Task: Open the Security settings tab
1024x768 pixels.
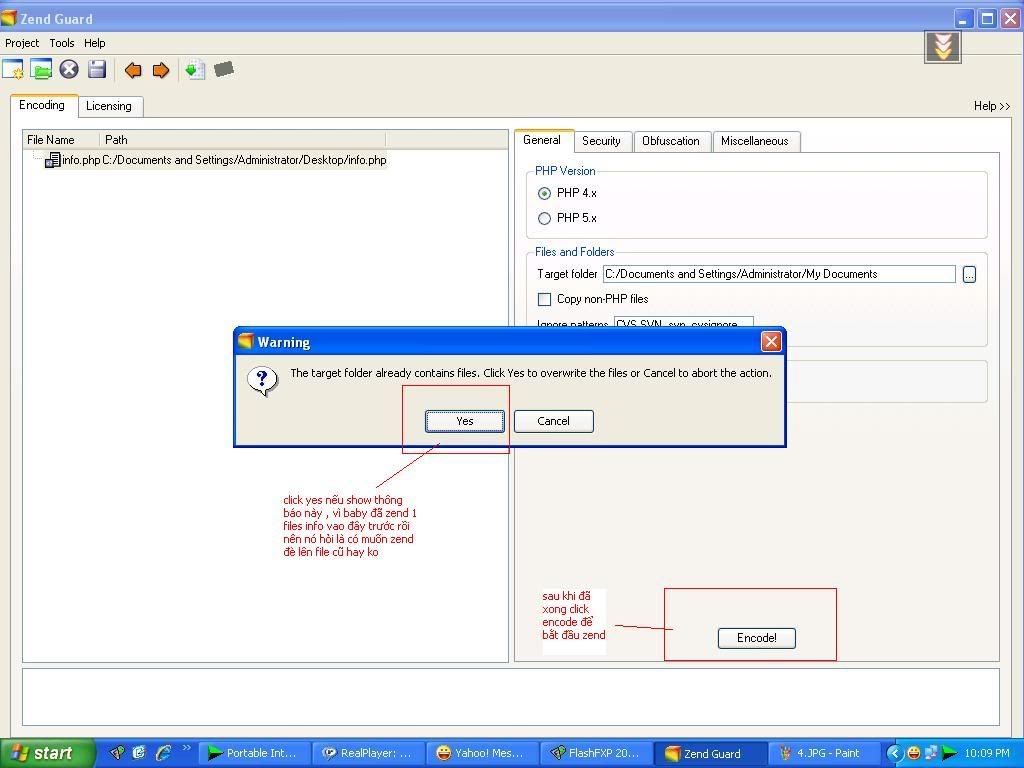Action: pyautogui.click(x=601, y=141)
